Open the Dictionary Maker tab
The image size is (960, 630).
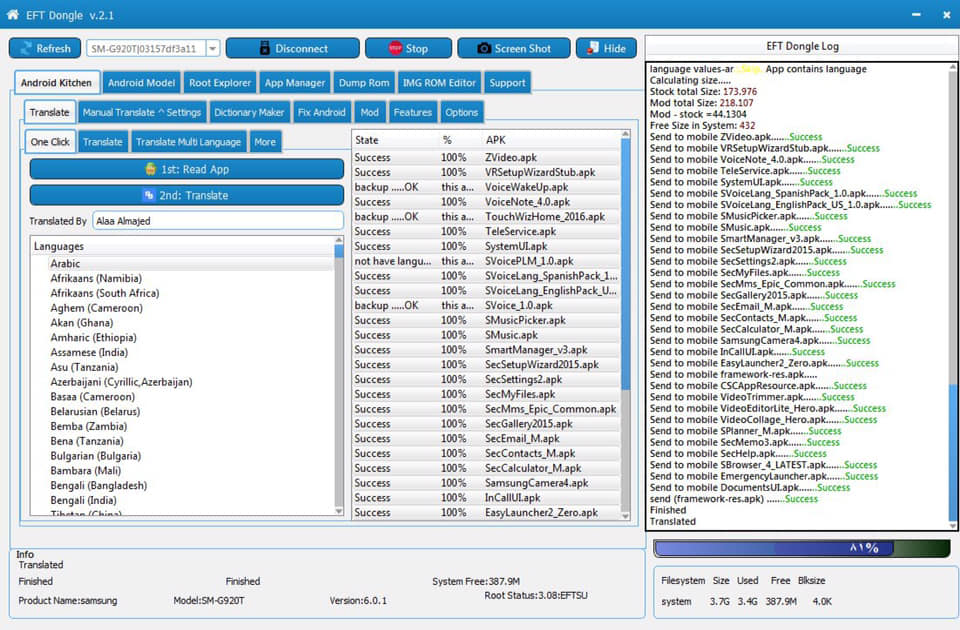tap(249, 113)
